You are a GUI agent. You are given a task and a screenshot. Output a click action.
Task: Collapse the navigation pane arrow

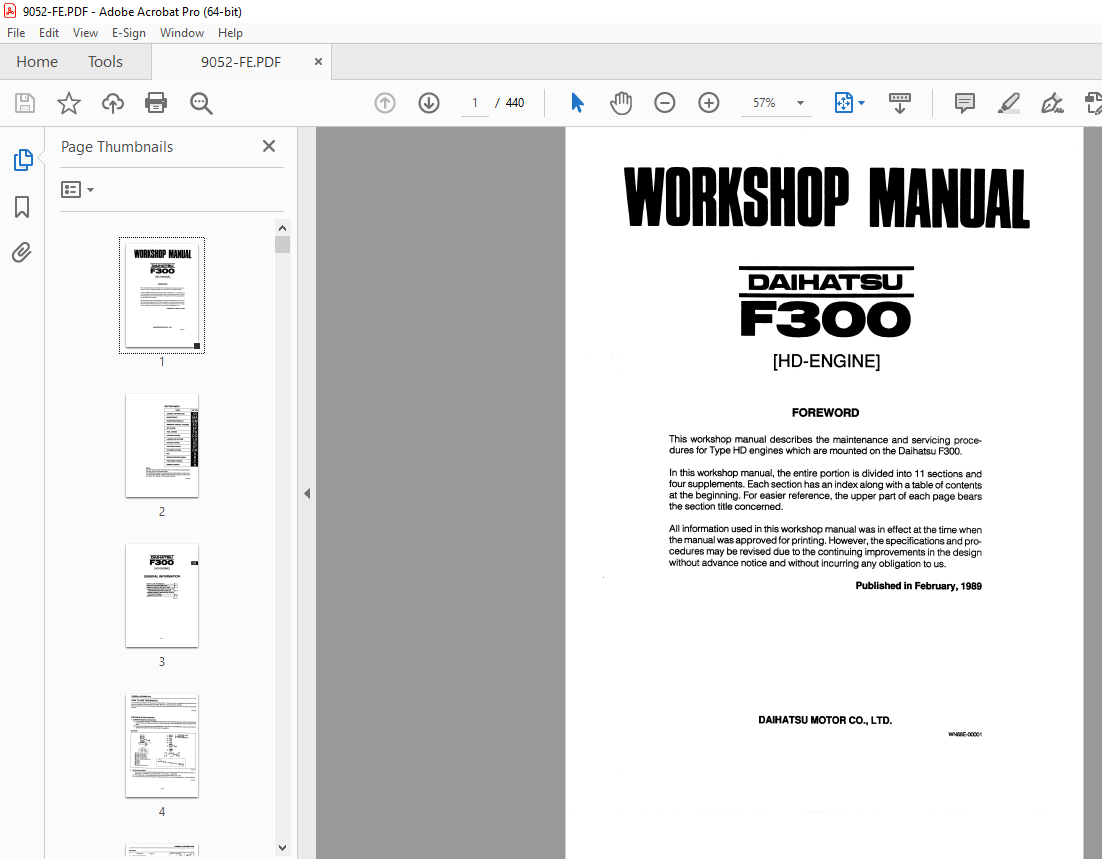pos(307,493)
